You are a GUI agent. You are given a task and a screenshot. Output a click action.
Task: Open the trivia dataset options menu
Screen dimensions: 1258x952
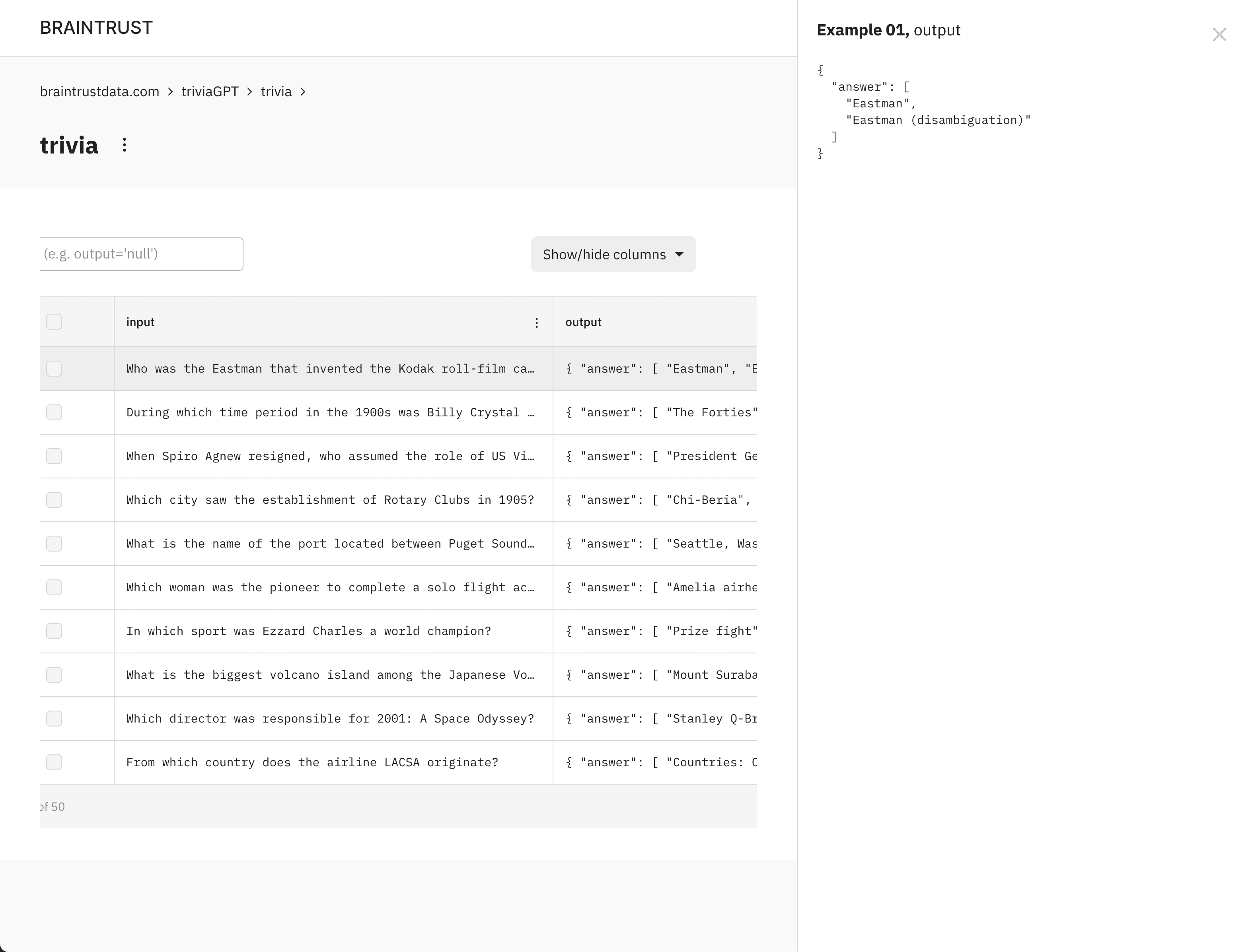[125, 146]
